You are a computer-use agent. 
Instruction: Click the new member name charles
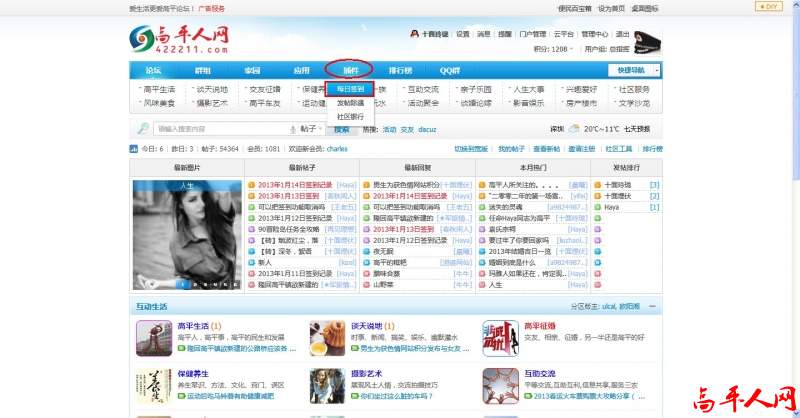coord(337,149)
